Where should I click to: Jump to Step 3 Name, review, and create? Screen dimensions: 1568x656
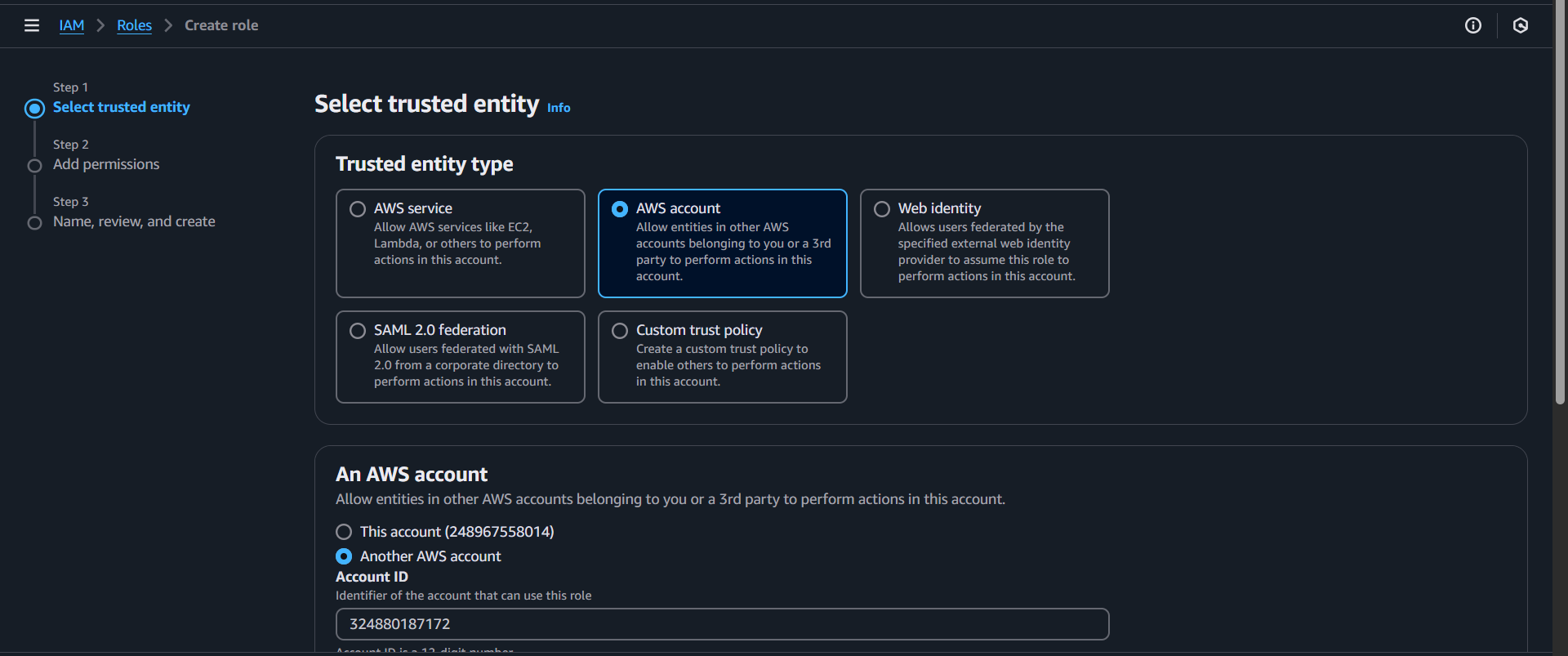pos(134,221)
